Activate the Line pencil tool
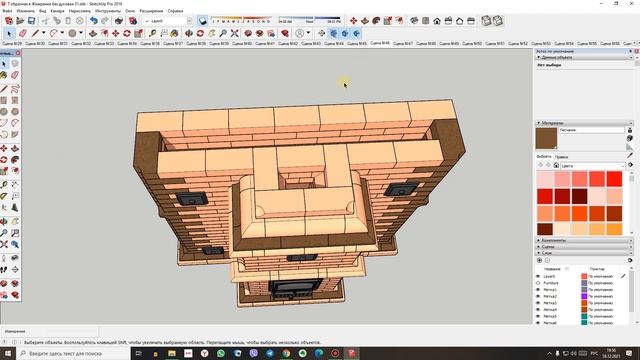 tap(35, 33)
